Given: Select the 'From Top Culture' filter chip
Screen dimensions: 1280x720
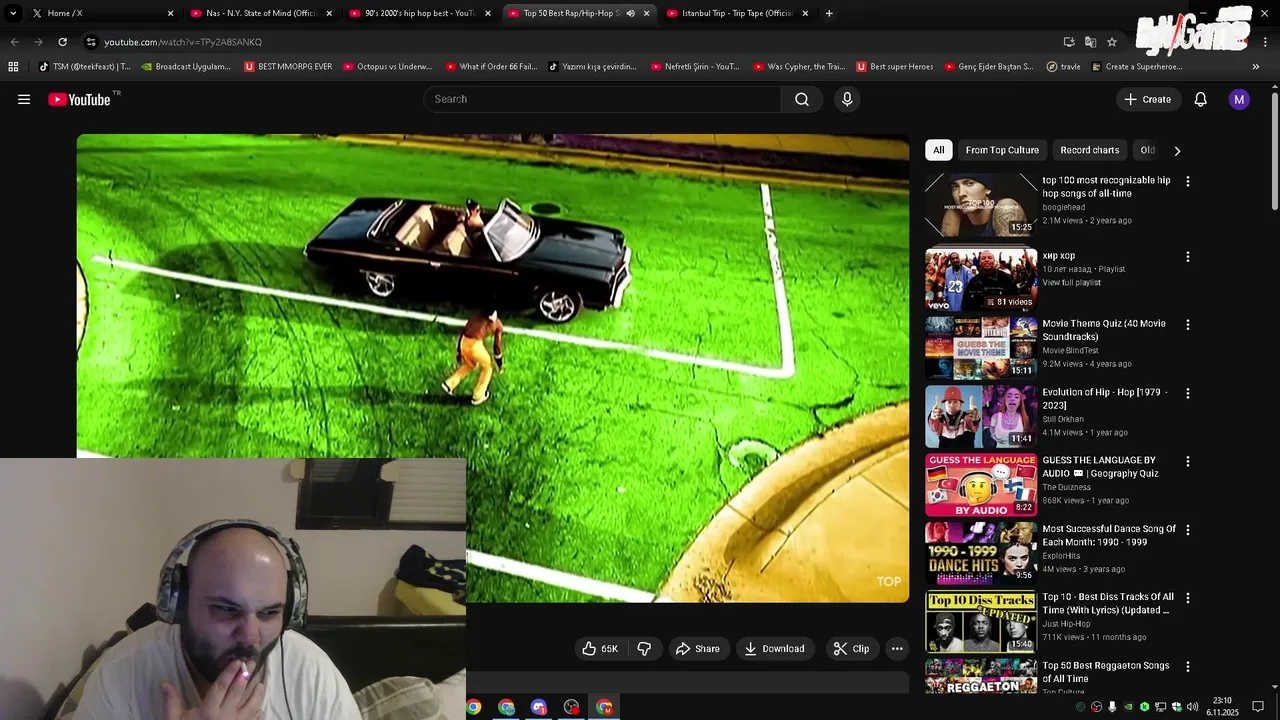Looking at the screenshot, I should pyautogui.click(x=1002, y=150).
